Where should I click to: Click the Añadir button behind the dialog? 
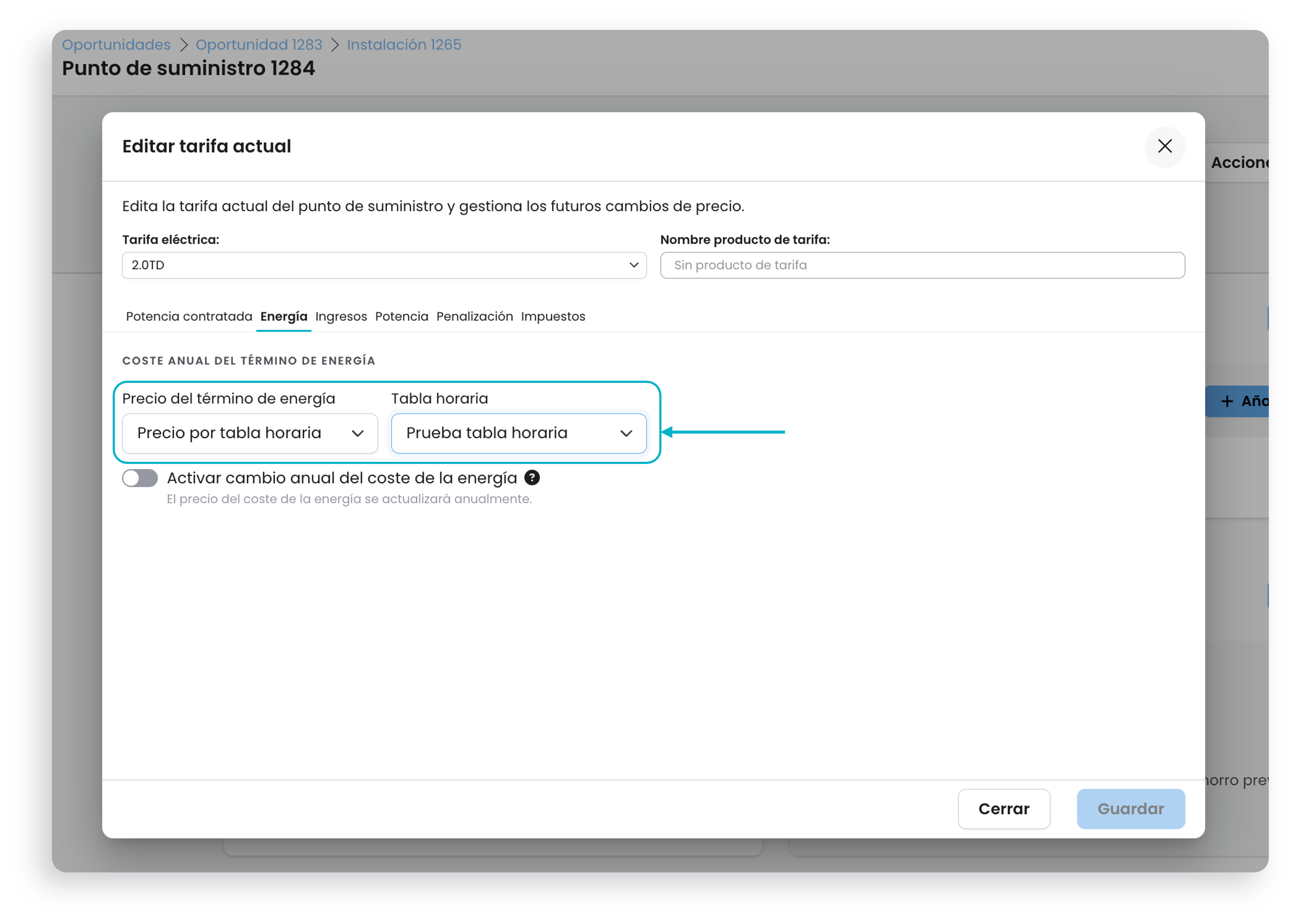tap(1237, 401)
